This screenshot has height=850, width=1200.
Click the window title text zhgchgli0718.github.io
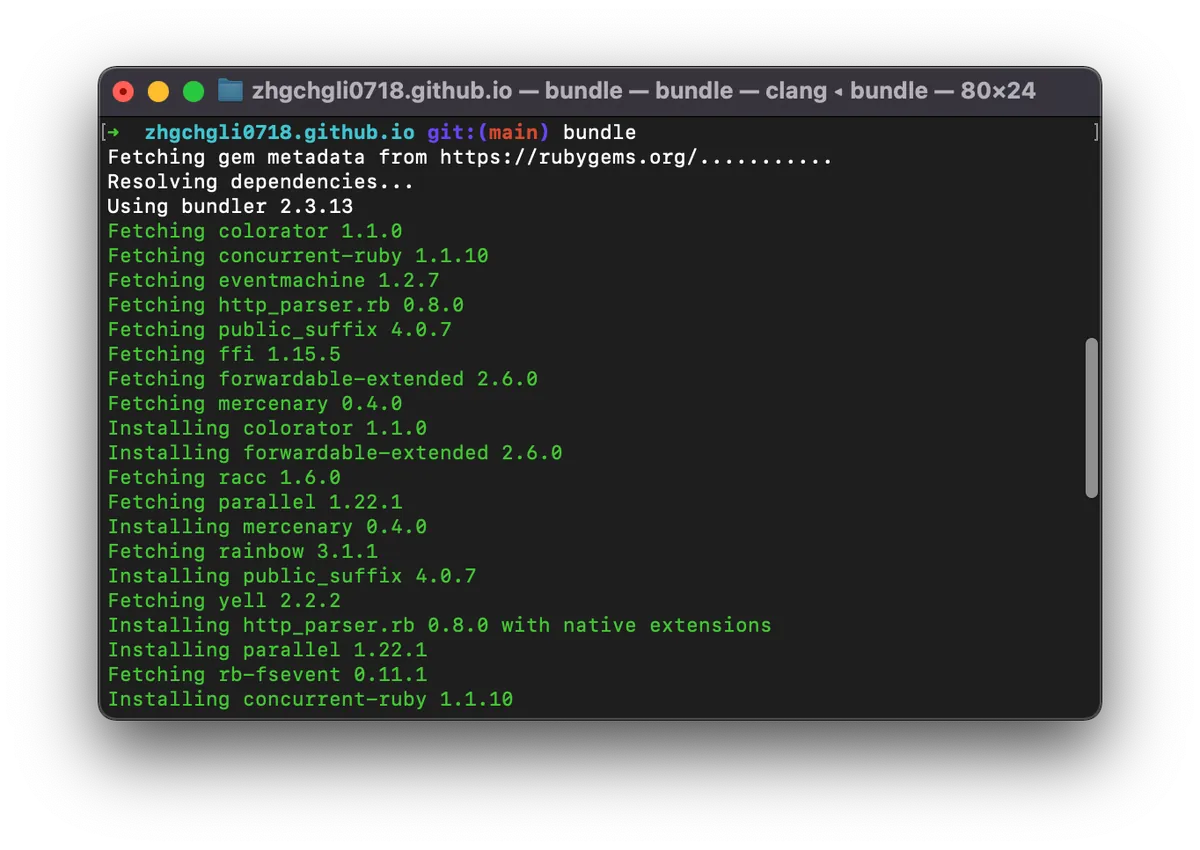[x=382, y=91]
